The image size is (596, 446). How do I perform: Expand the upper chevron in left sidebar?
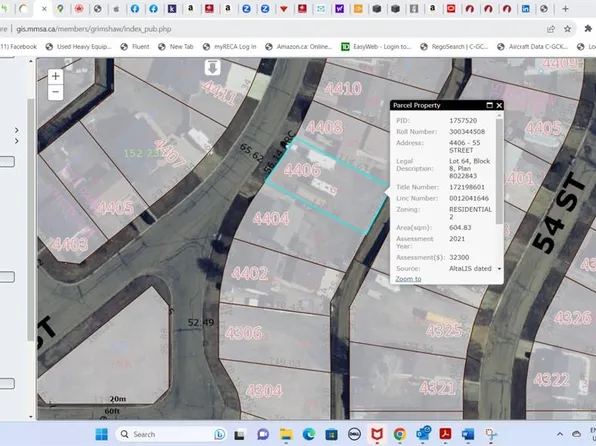click(16, 130)
